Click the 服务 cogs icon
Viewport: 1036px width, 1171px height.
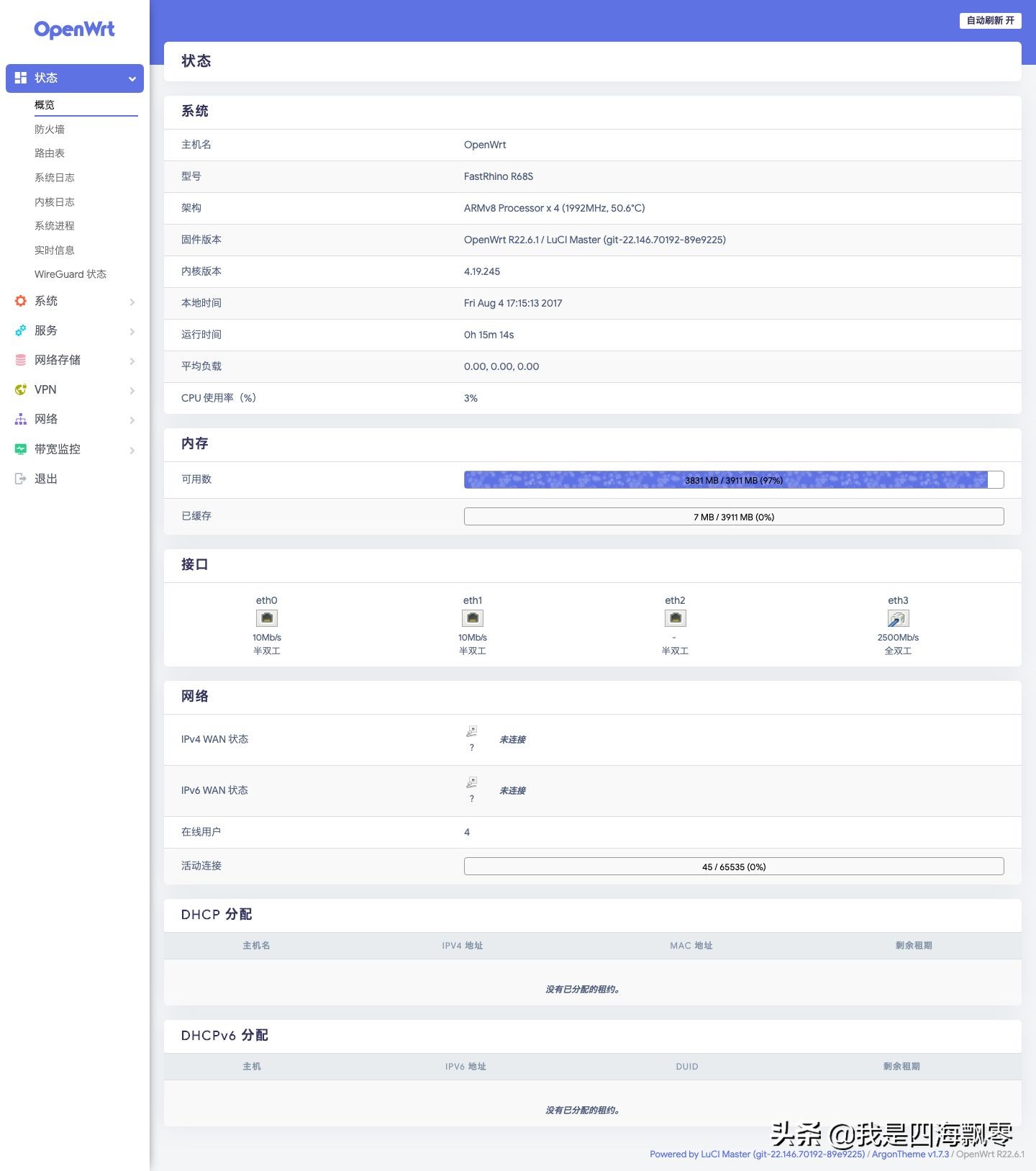coord(21,330)
